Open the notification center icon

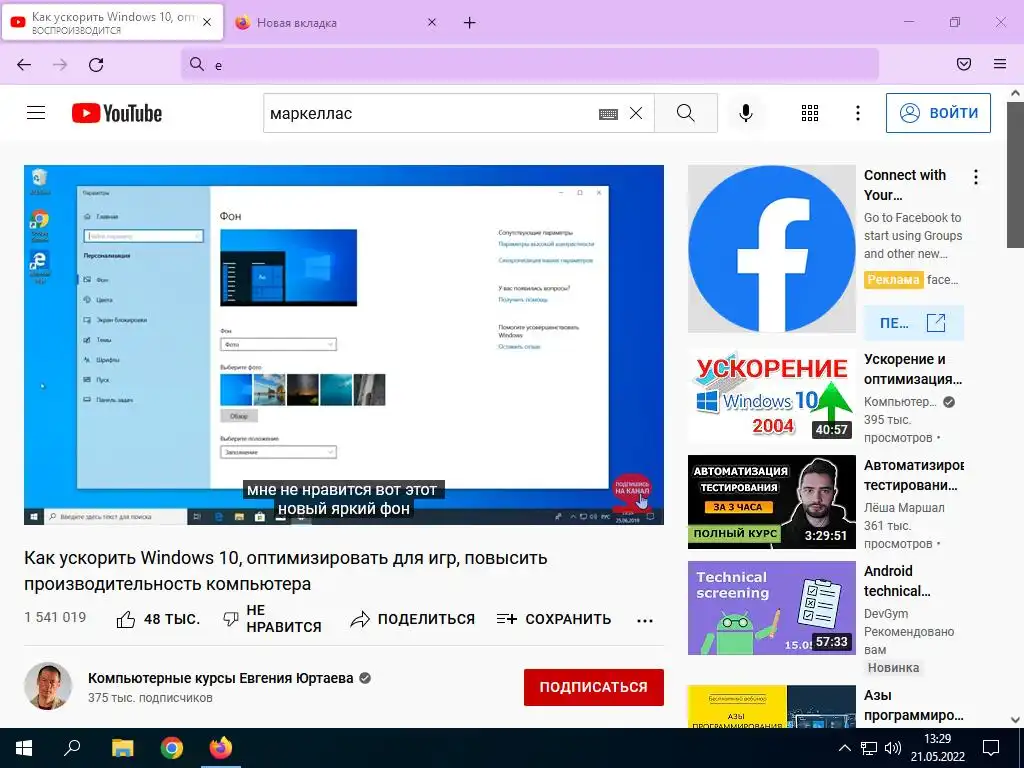[991, 748]
